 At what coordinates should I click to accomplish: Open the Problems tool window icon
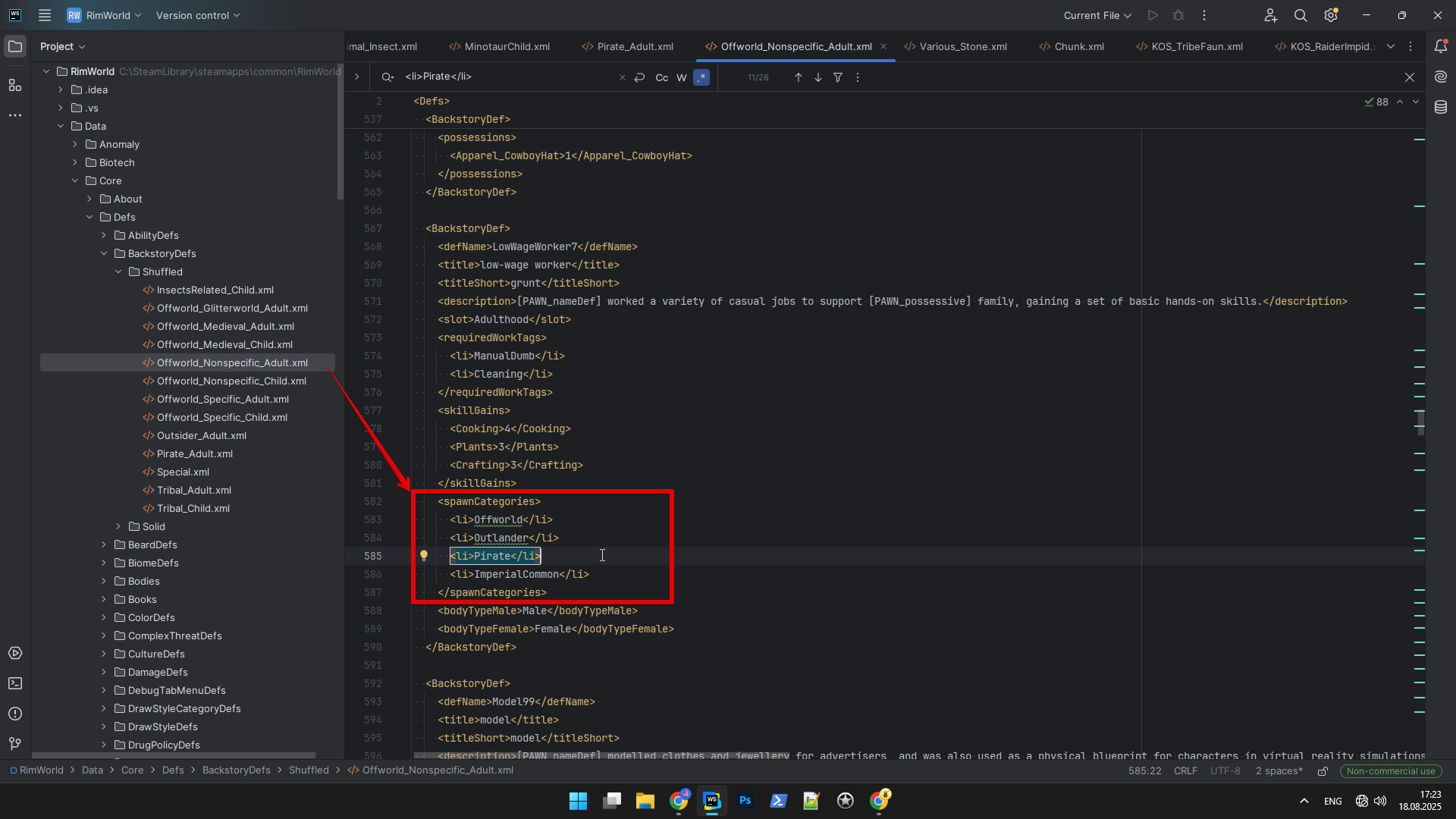15,714
